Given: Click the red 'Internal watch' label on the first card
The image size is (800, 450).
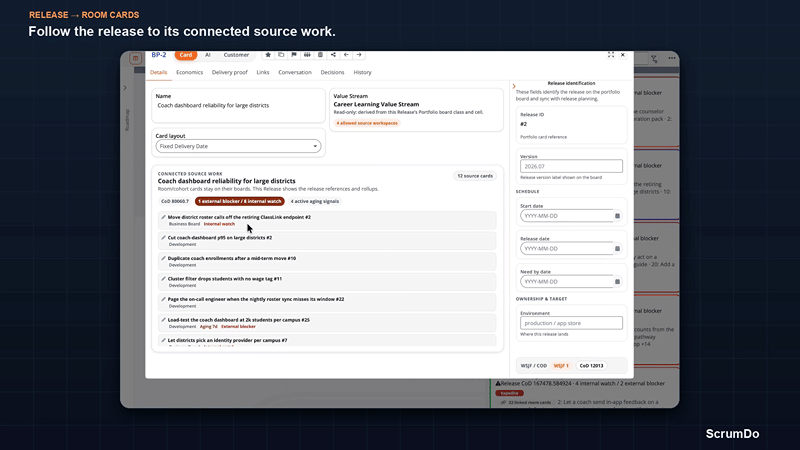Looking at the screenshot, I should pyautogui.click(x=219, y=224).
